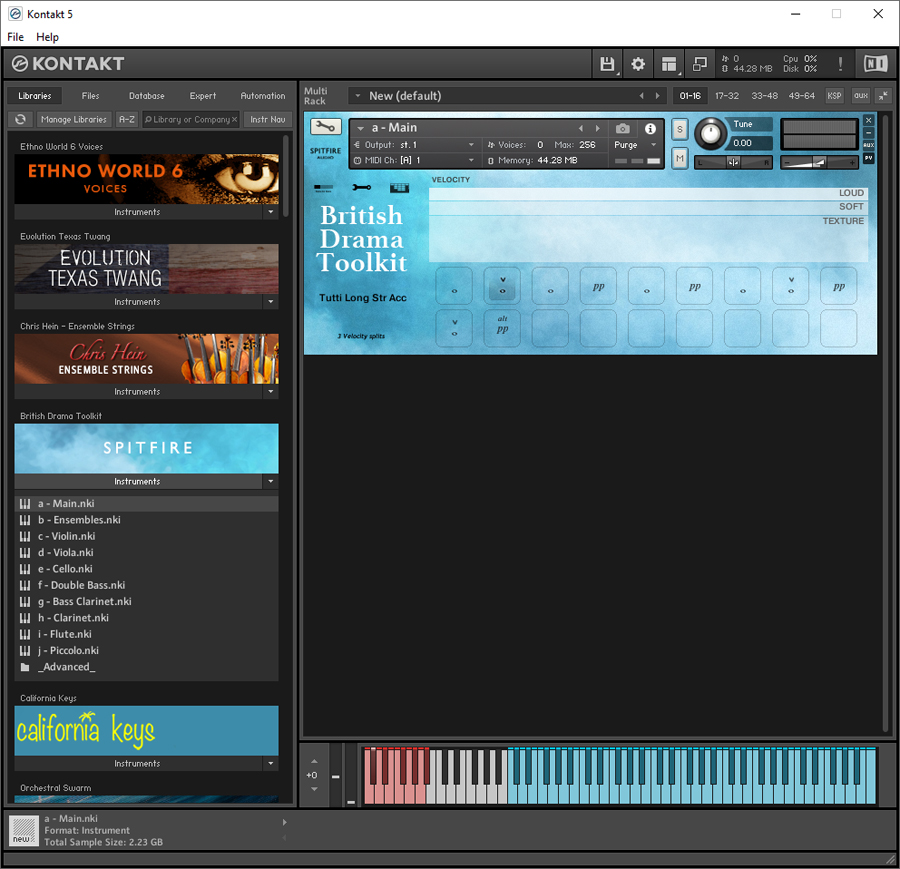This screenshot has width=900, height=869.
Task: Load 'e - Cello.nki' instrument
Action: 146,569
